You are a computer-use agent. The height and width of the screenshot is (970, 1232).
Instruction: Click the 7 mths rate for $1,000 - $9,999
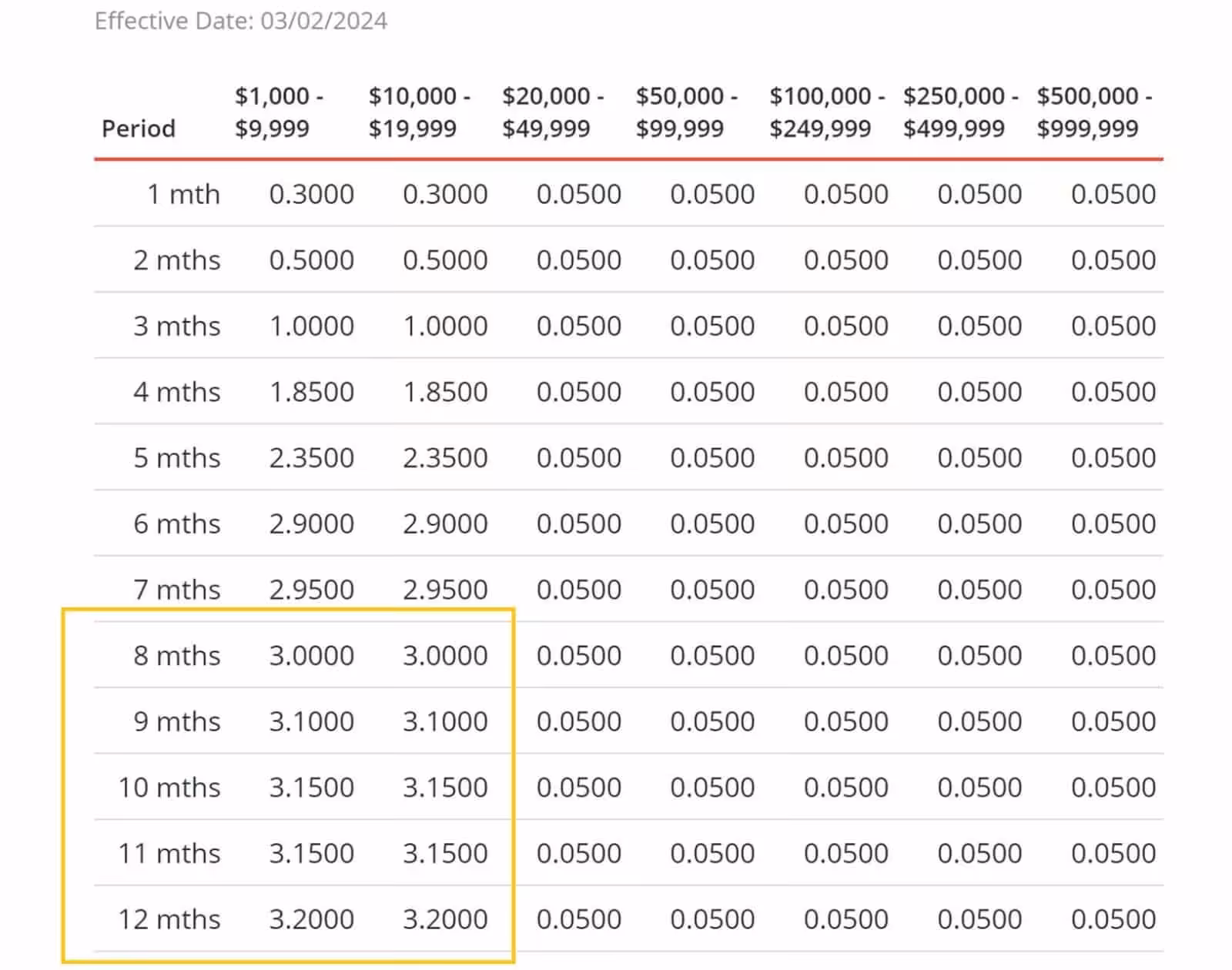pyautogui.click(x=312, y=590)
